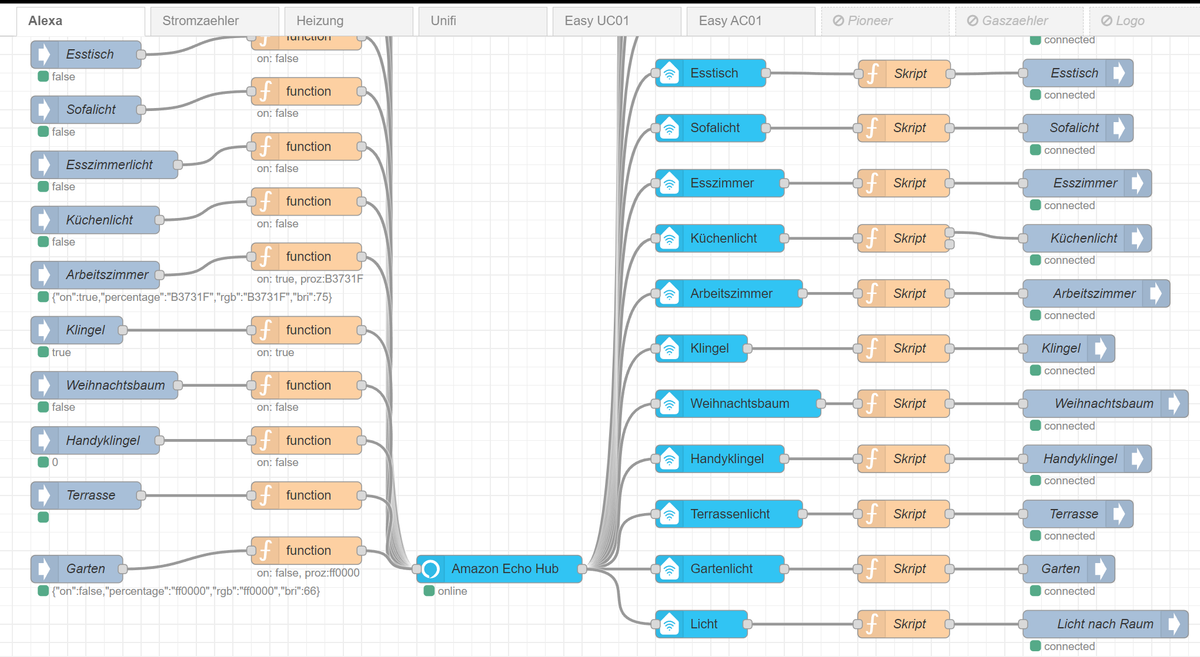The height and width of the screenshot is (657, 1200).
Task: Select the Gartenlicht device node
Action: coord(720,569)
